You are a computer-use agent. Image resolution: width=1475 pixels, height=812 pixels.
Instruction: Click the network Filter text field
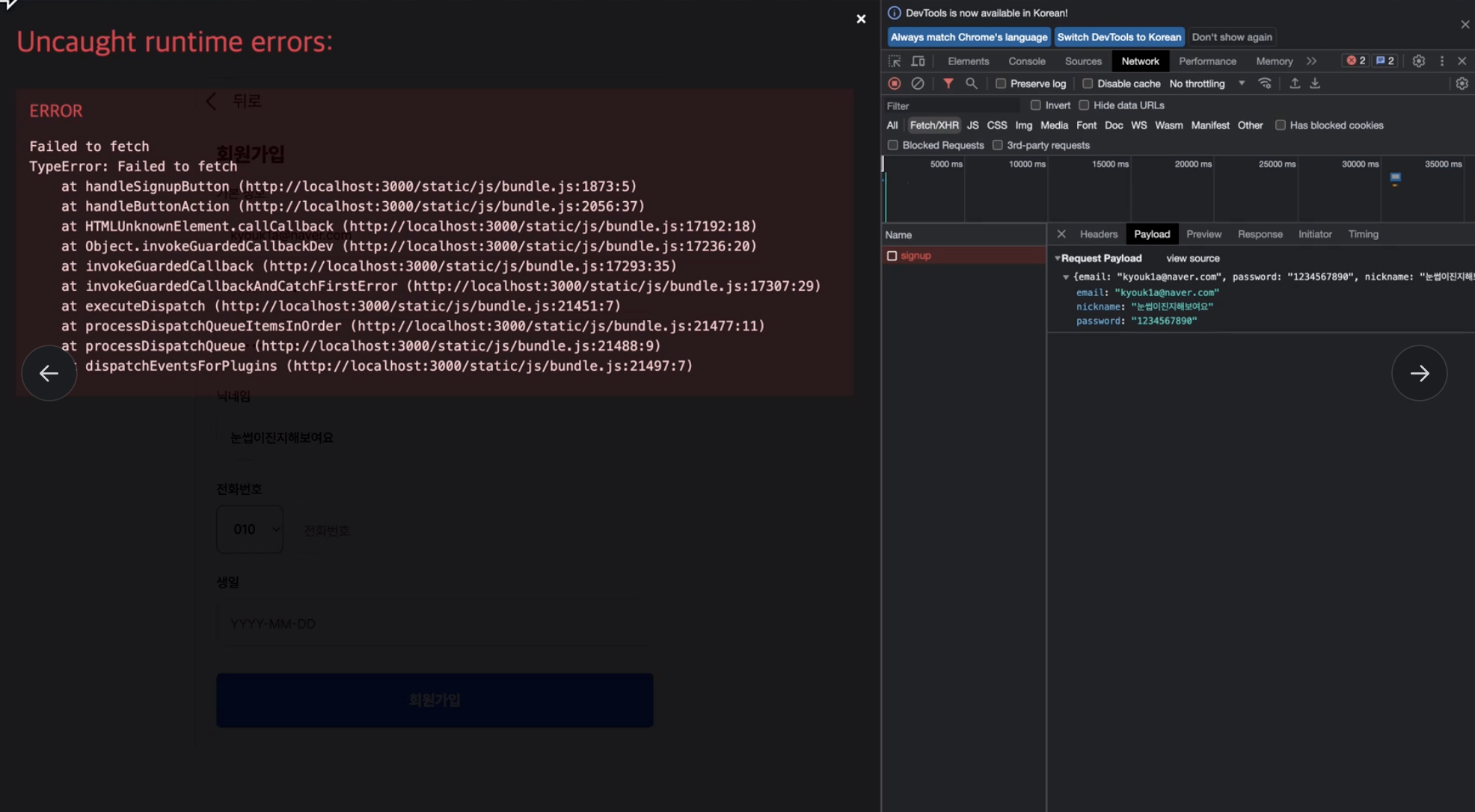(x=950, y=106)
